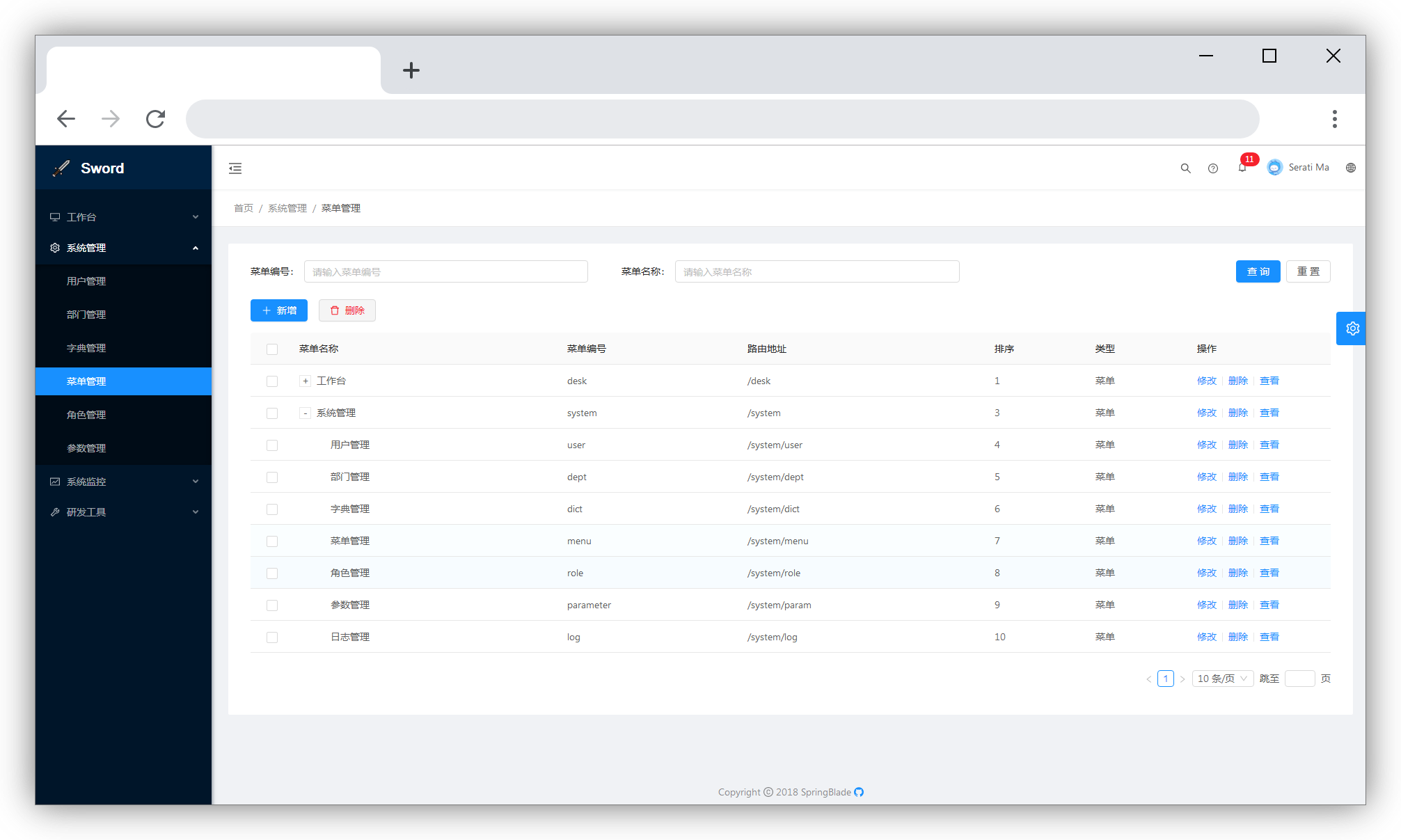Open the blue settings gear panel

(x=1352, y=328)
